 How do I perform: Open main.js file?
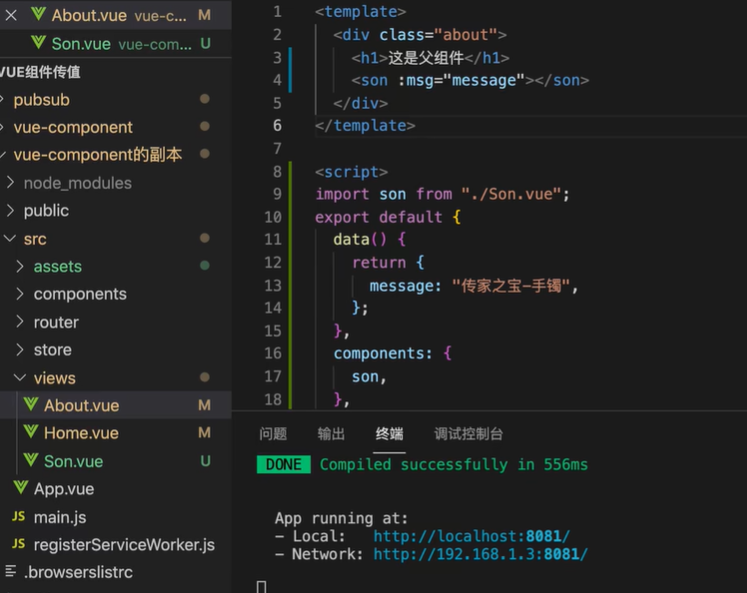[60, 517]
